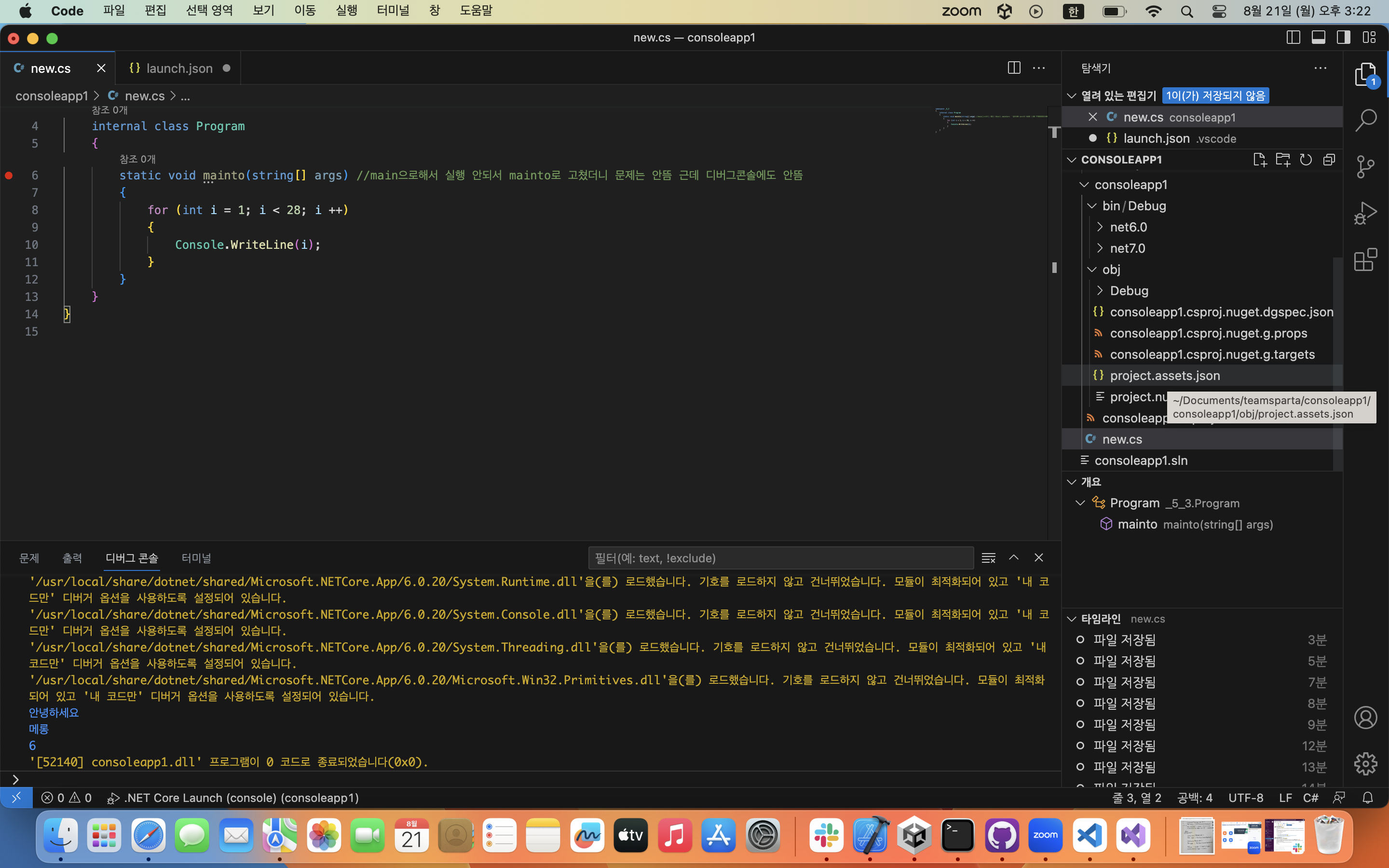Collapse the outline section
The image size is (1389, 868).
coord(1072,482)
